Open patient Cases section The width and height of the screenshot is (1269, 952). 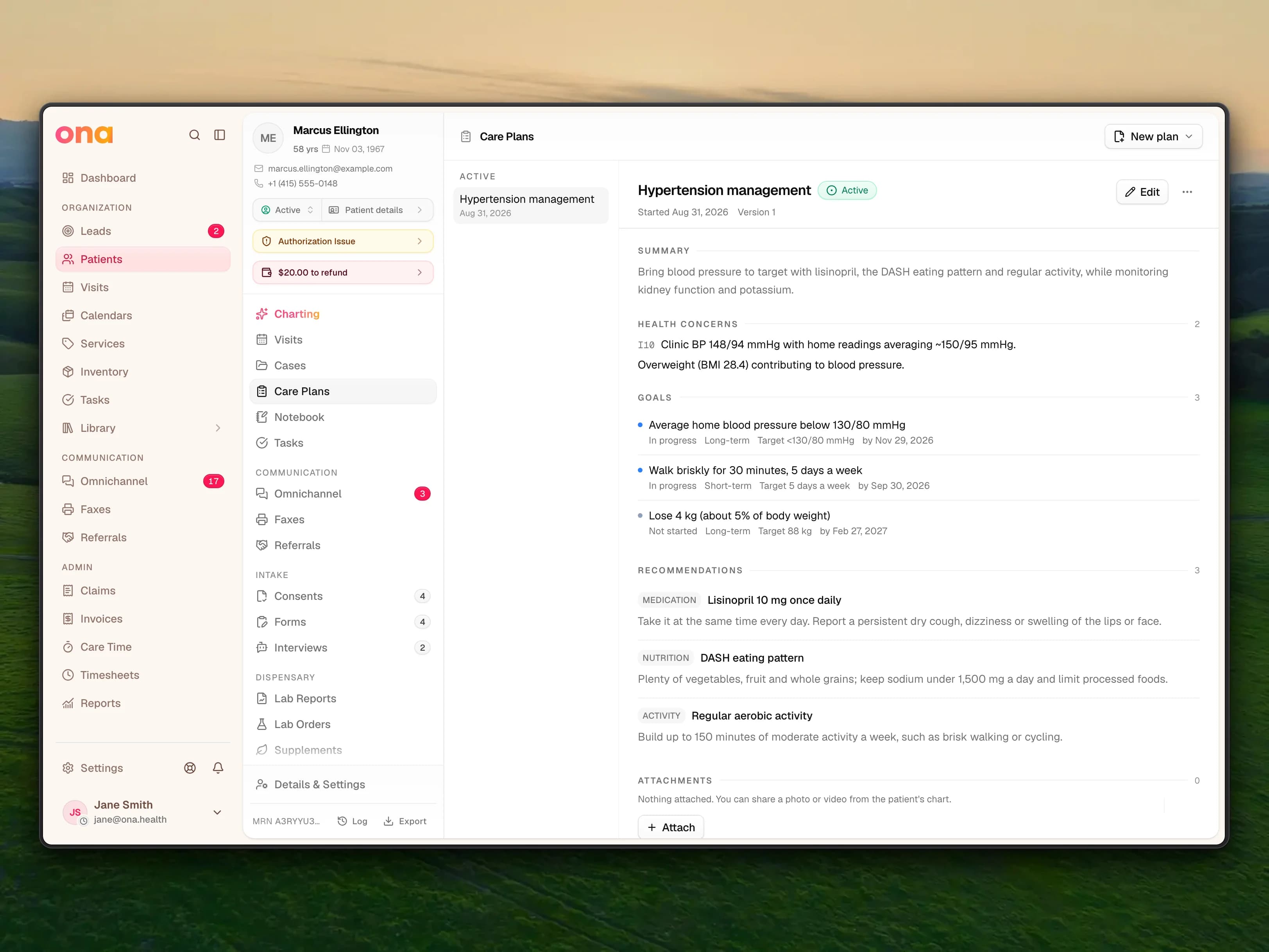343,365
